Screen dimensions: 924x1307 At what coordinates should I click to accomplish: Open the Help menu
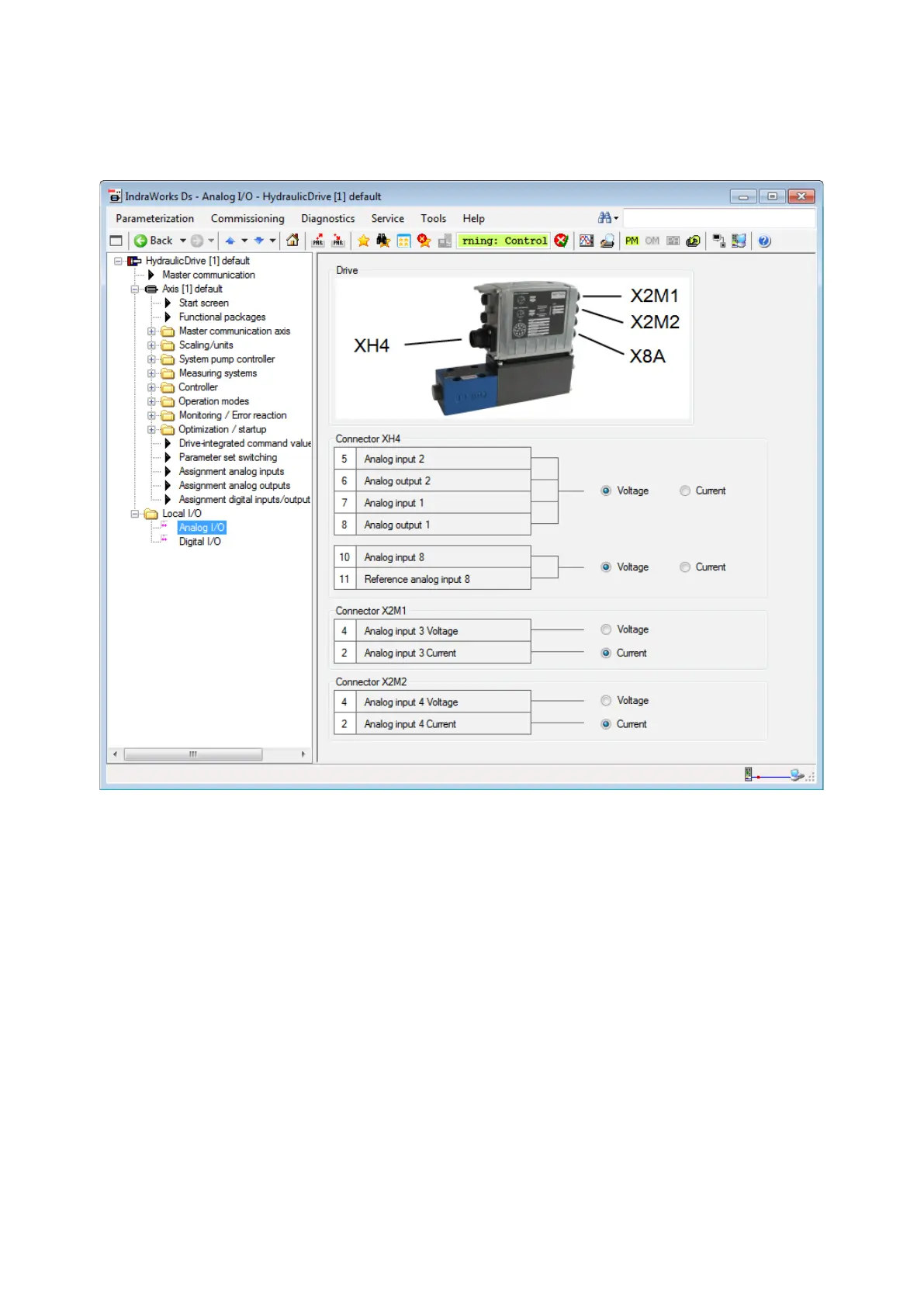[x=474, y=219]
